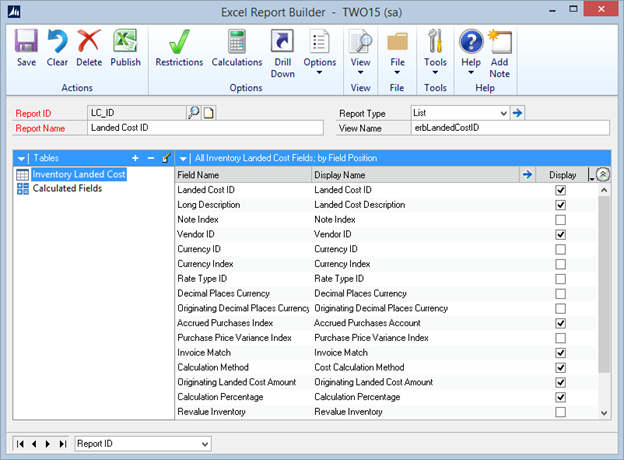The width and height of the screenshot is (624, 460).
Task: Select Calculated Fields in Tables list
Action: click(x=67, y=189)
